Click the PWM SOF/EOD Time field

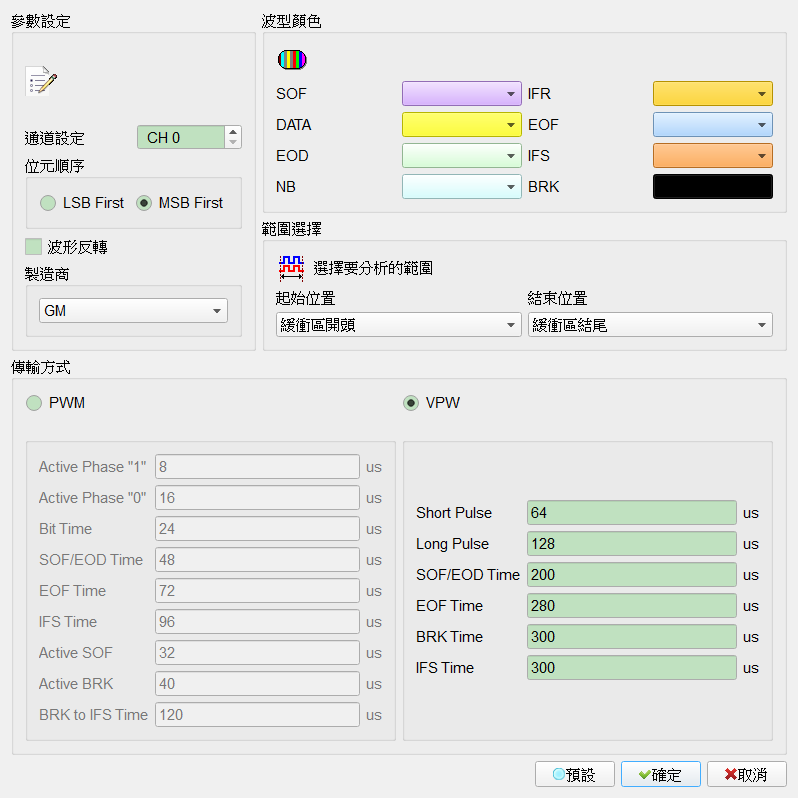(x=257, y=560)
